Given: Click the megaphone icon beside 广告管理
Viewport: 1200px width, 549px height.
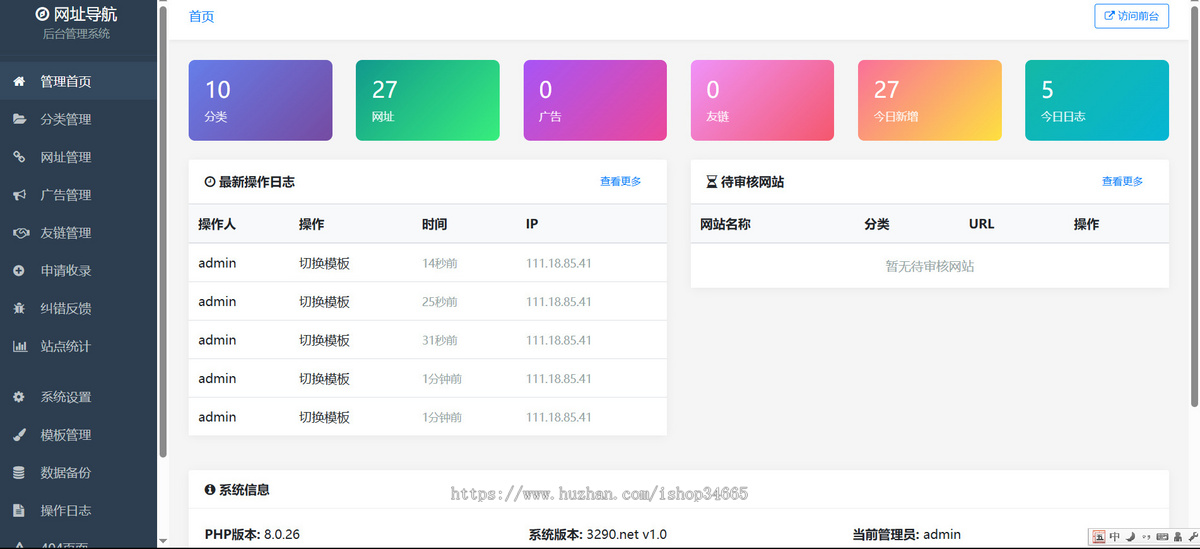Looking at the screenshot, I should click(19, 195).
